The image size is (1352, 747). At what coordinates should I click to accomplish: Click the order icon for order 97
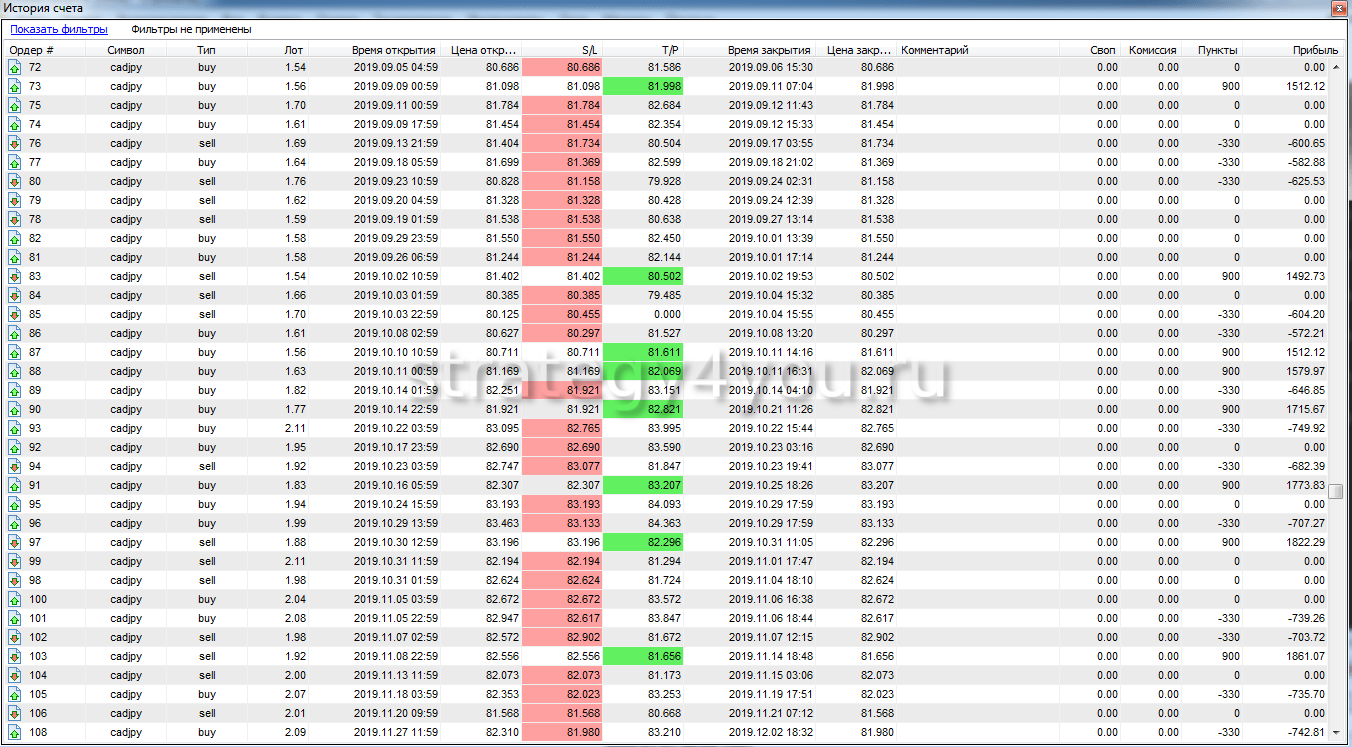pos(15,542)
